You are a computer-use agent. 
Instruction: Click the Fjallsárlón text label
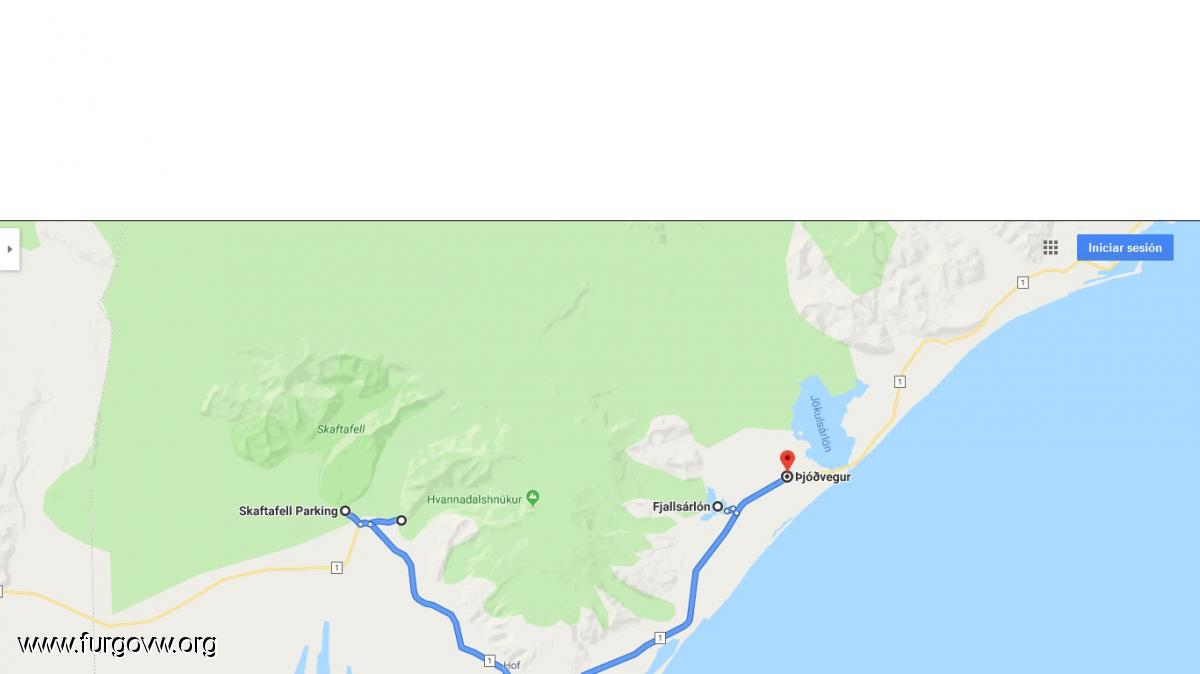point(681,507)
